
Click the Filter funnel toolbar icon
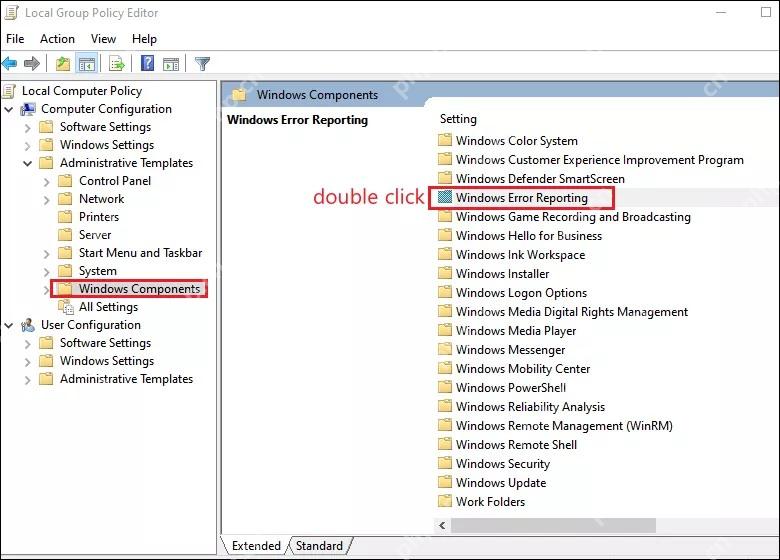pos(202,64)
